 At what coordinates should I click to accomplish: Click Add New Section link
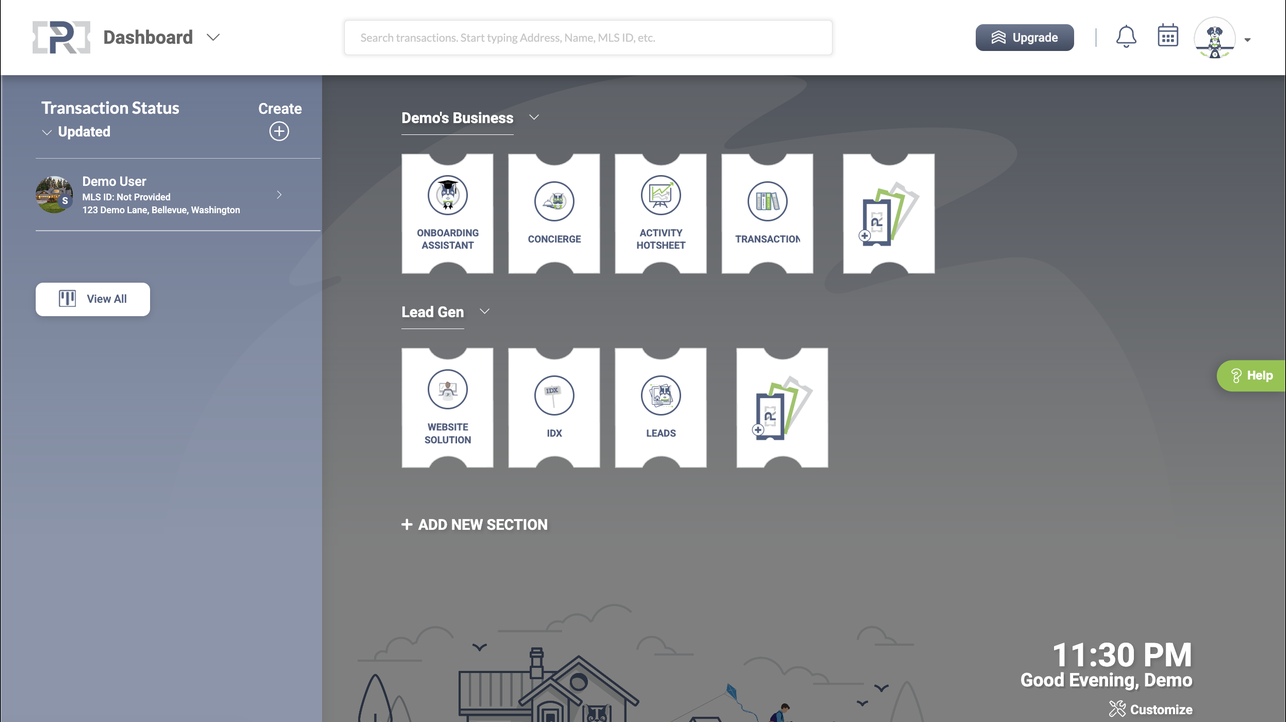[x=474, y=524]
